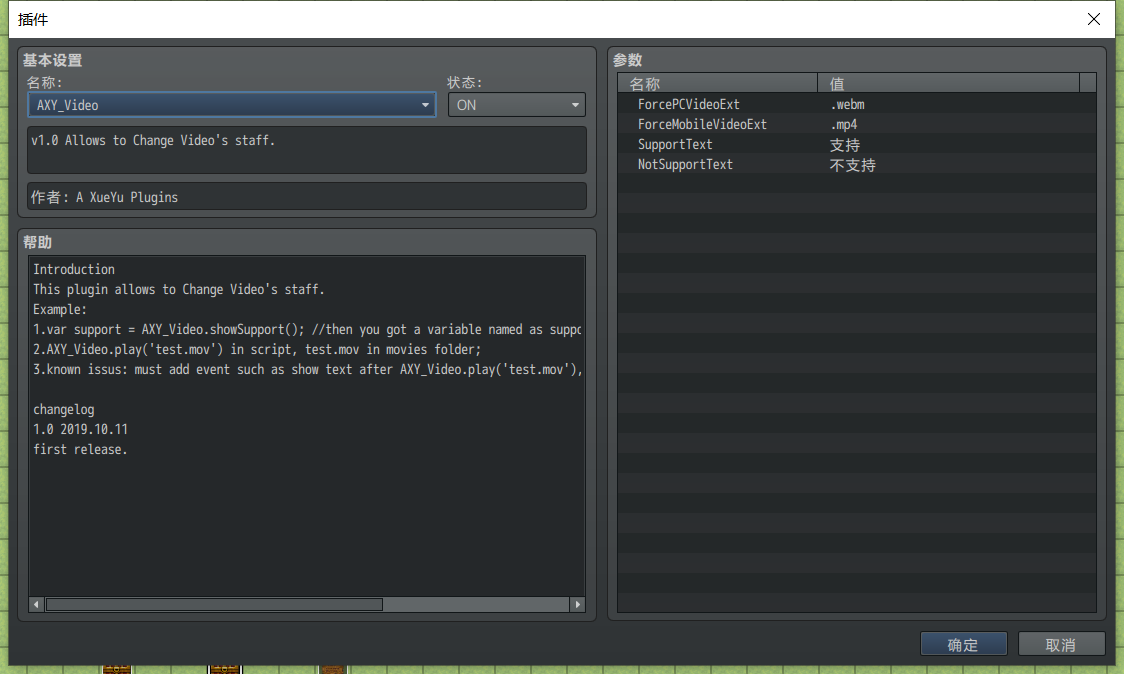Select the ForceMobileVideoExt parameter row

(857, 124)
